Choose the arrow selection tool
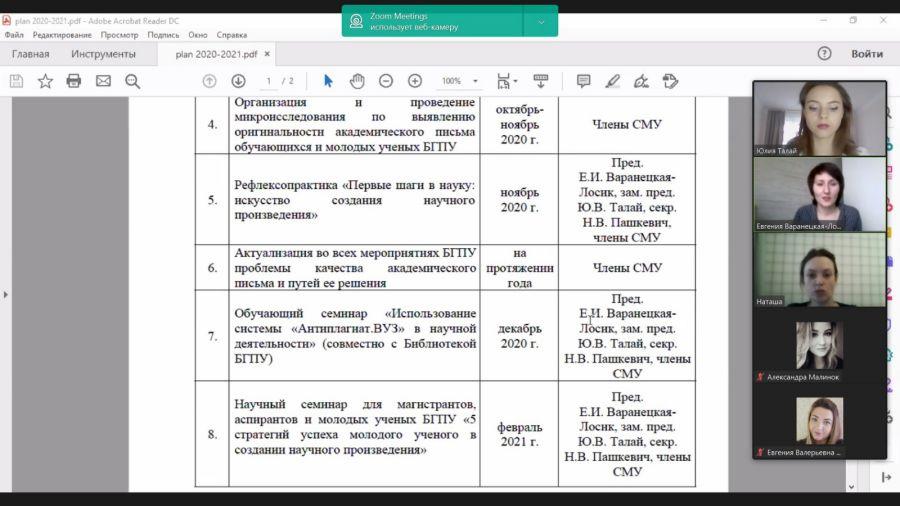The width and height of the screenshot is (900, 506). point(328,81)
